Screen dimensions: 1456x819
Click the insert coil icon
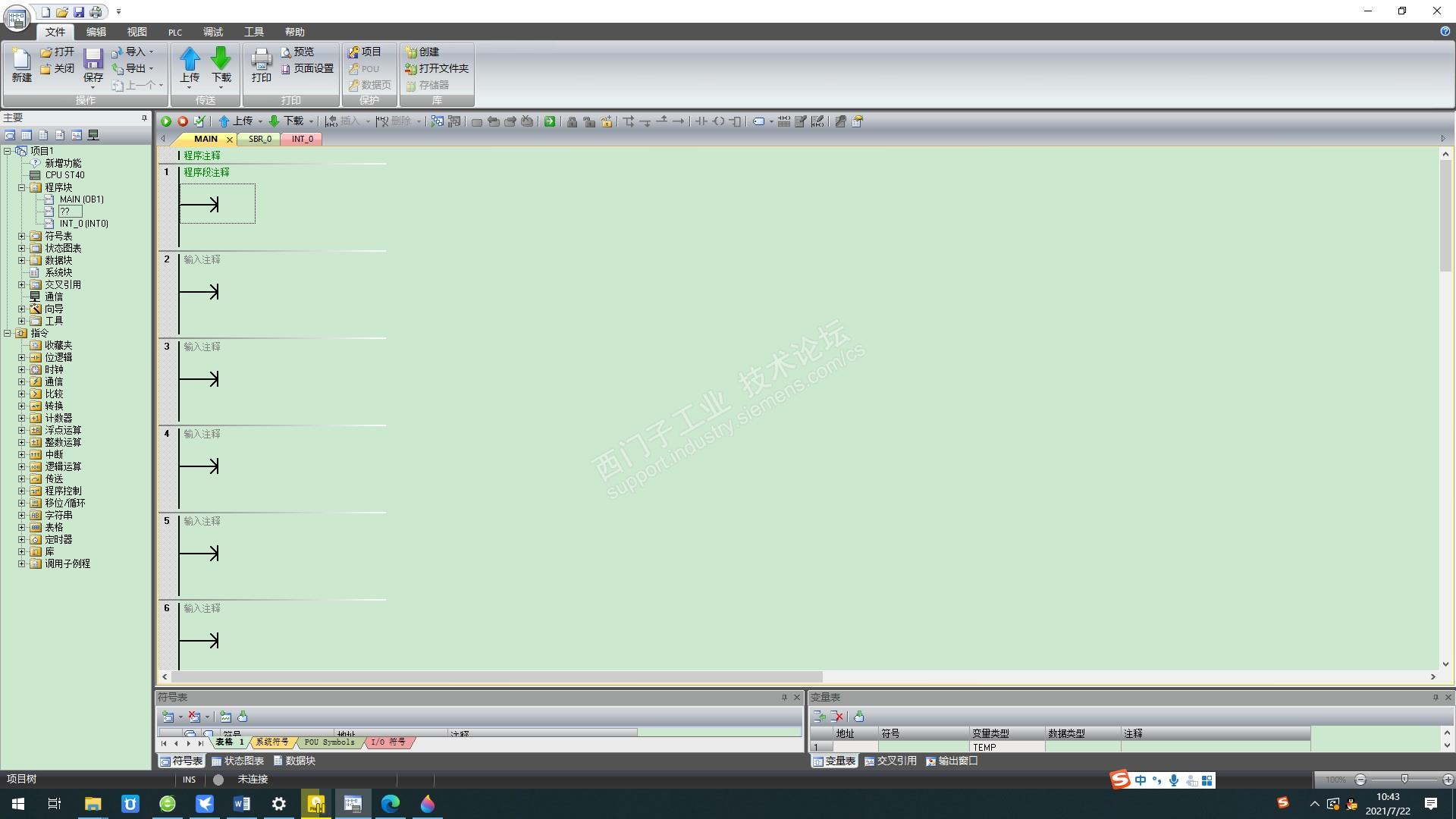coord(718,121)
